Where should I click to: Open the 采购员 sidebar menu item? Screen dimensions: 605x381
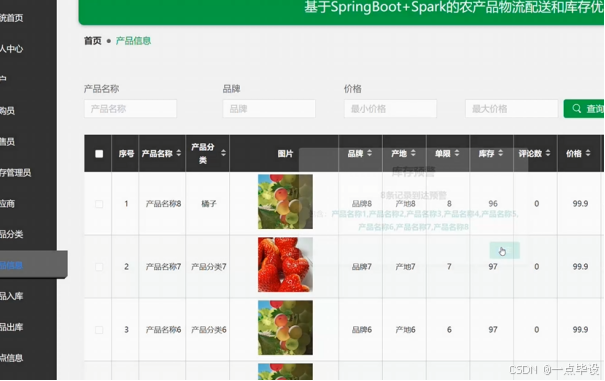coord(8,111)
